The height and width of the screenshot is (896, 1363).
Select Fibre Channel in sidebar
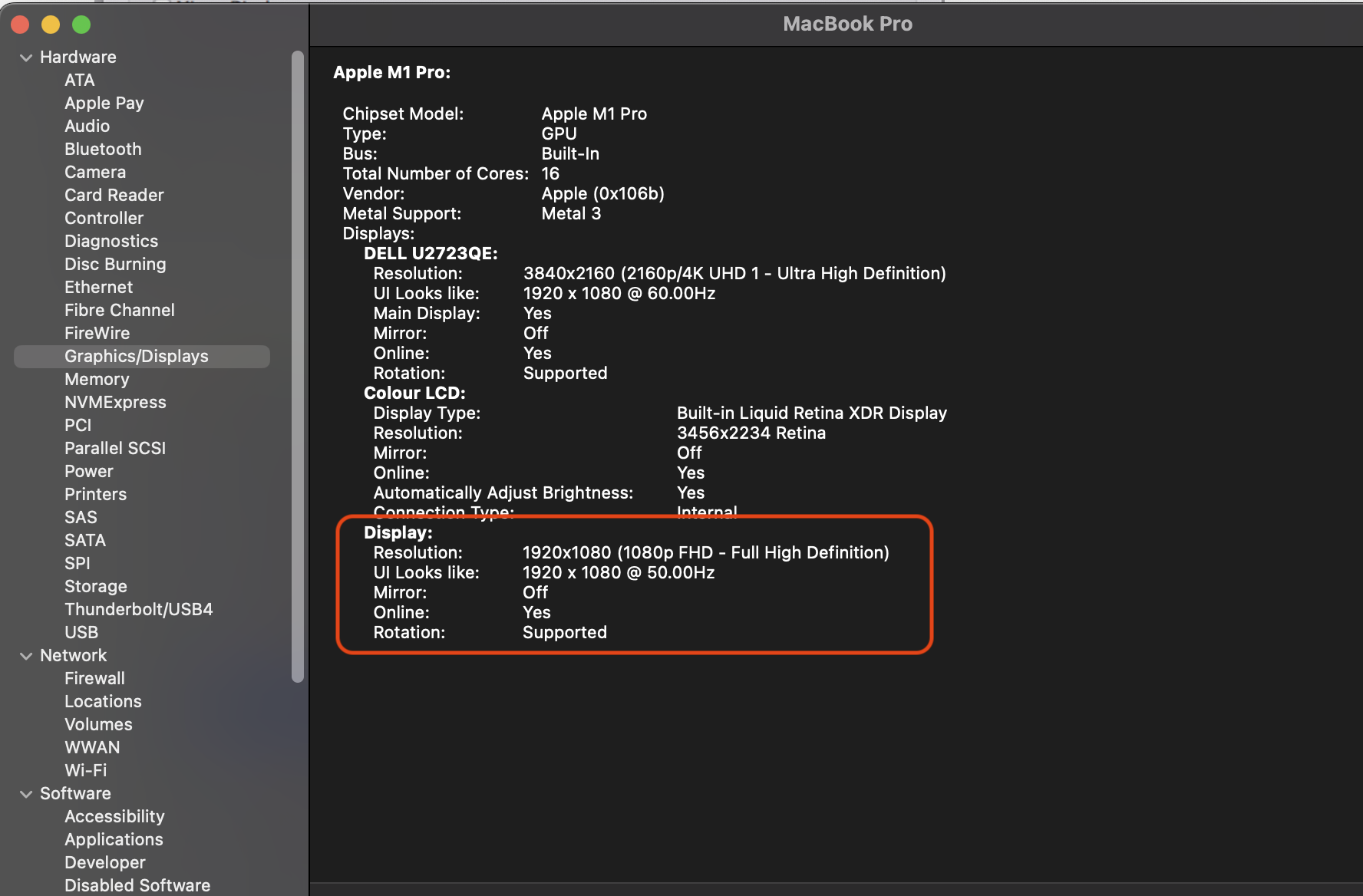(x=120, y=311)
